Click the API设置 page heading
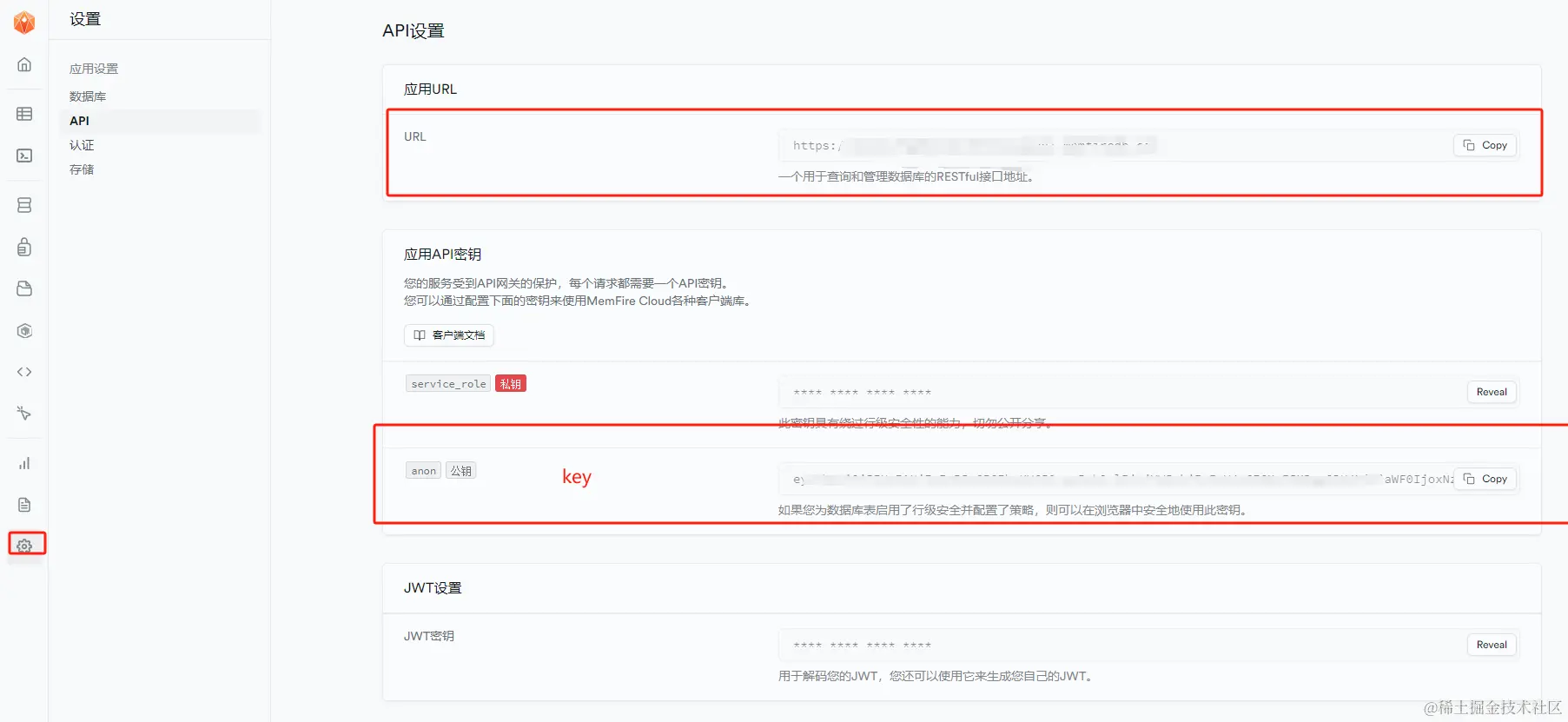Screen dimensions: 1568x722 (414, 31)
